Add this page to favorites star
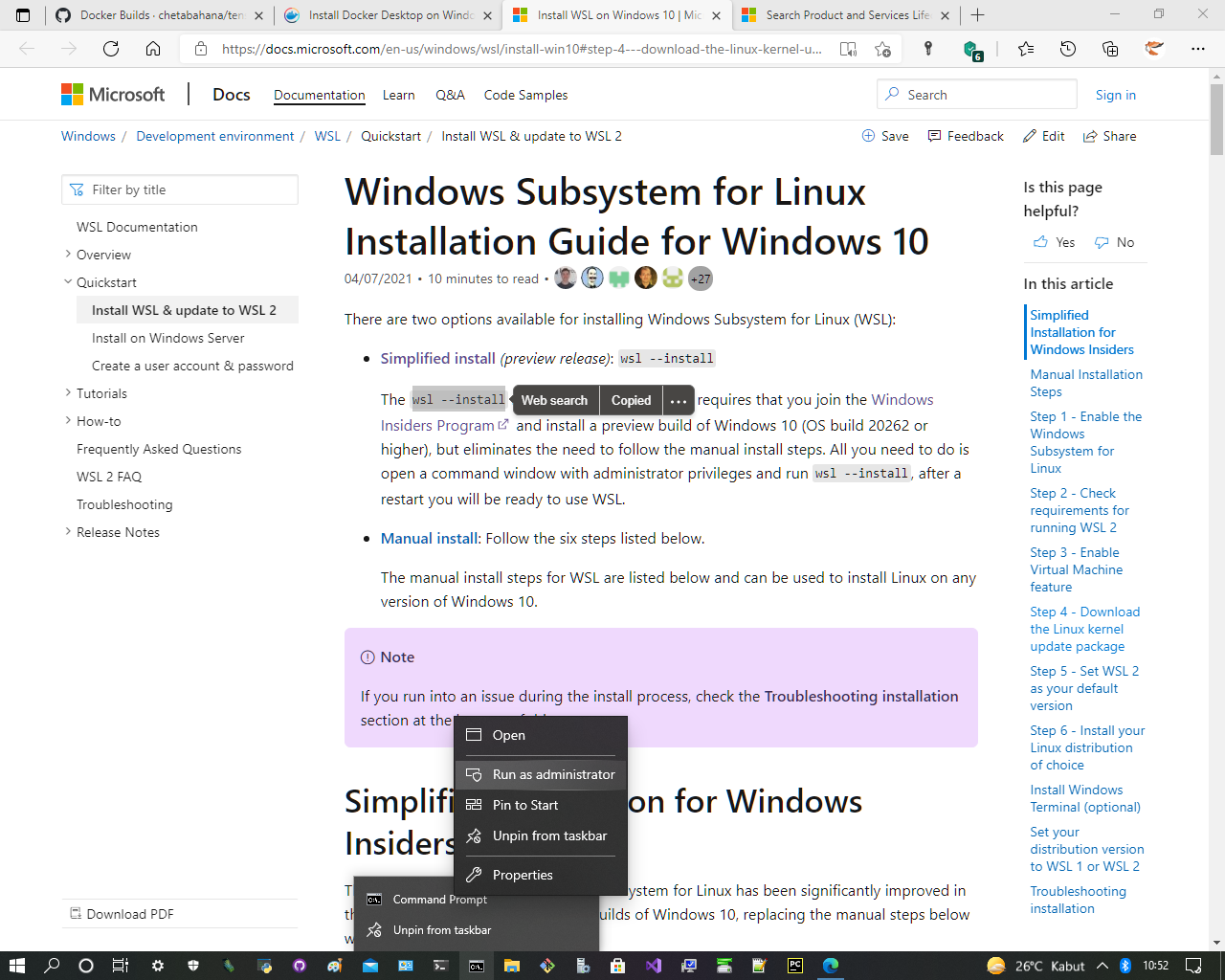1225x980 pixels. [882, 49]
